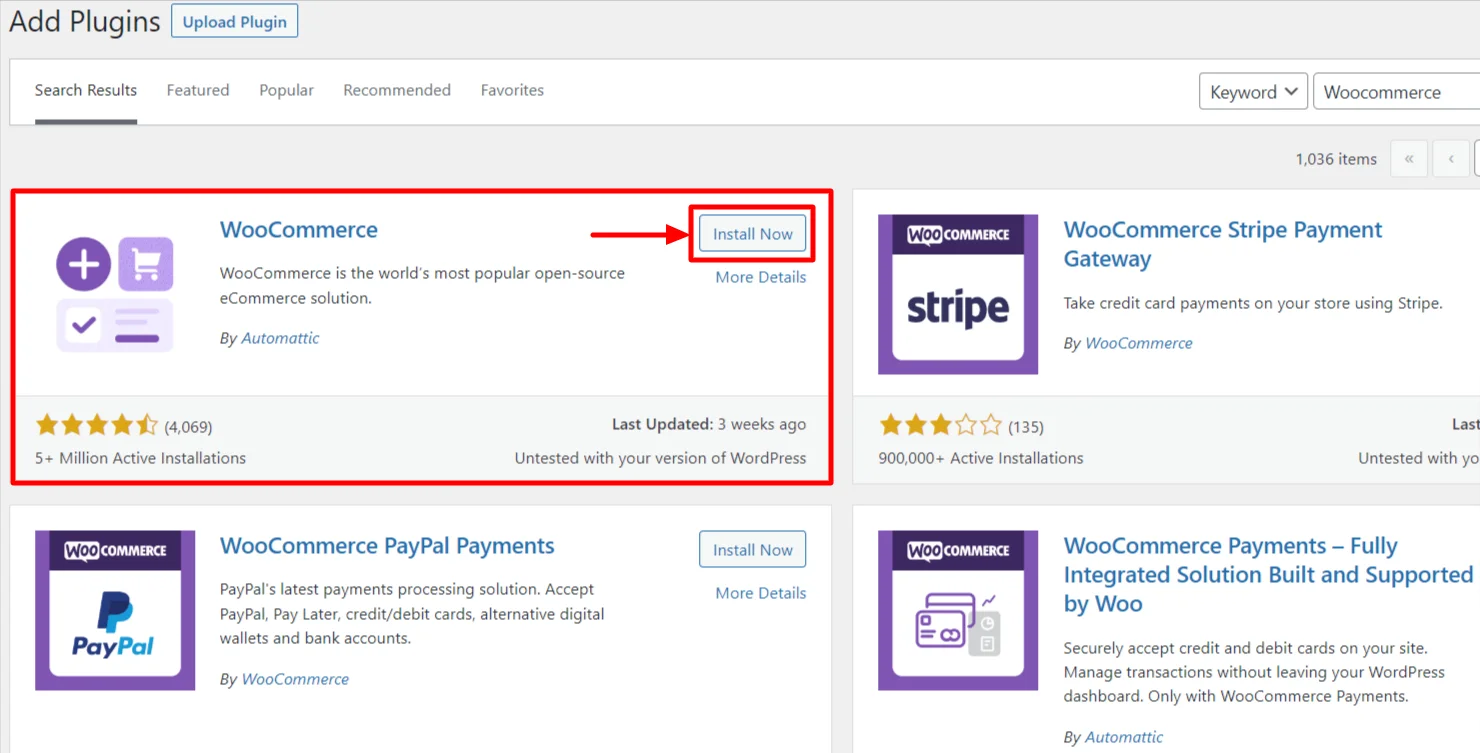Open the WooCommerce plugin title link

click(299, 229)
